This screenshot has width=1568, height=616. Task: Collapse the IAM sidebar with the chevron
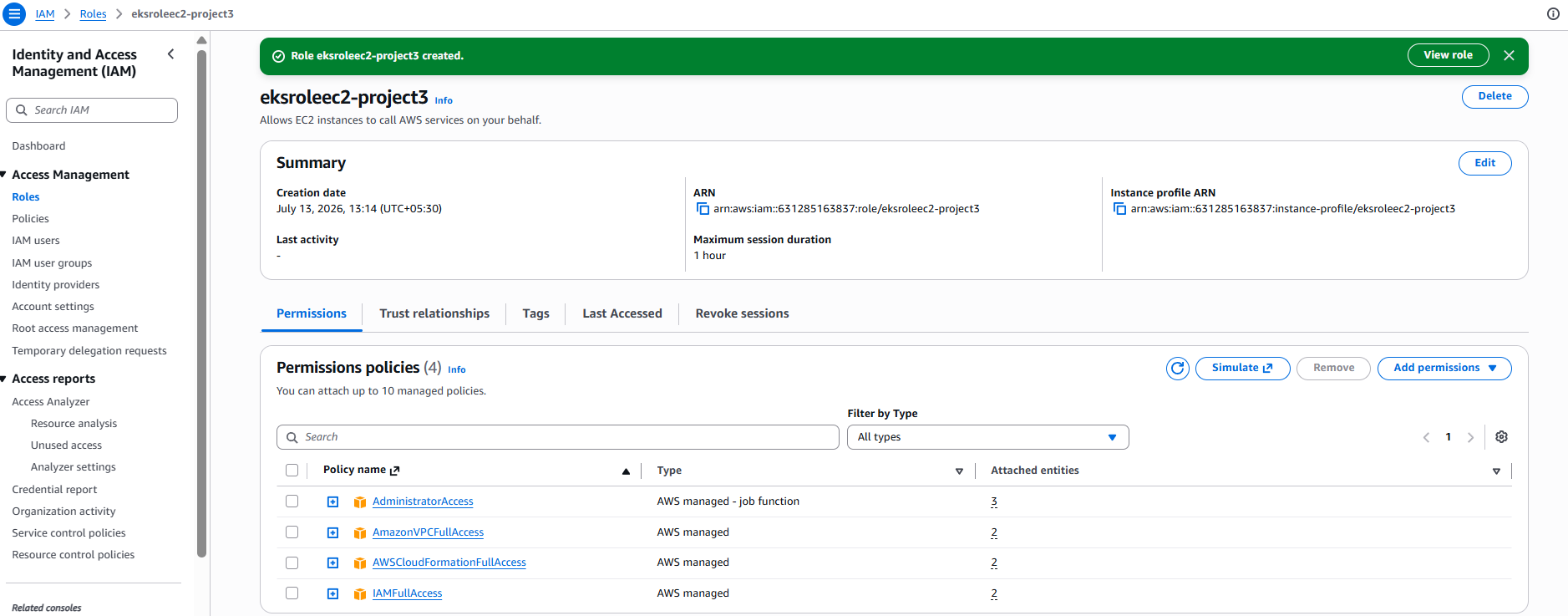click(170, 54)
